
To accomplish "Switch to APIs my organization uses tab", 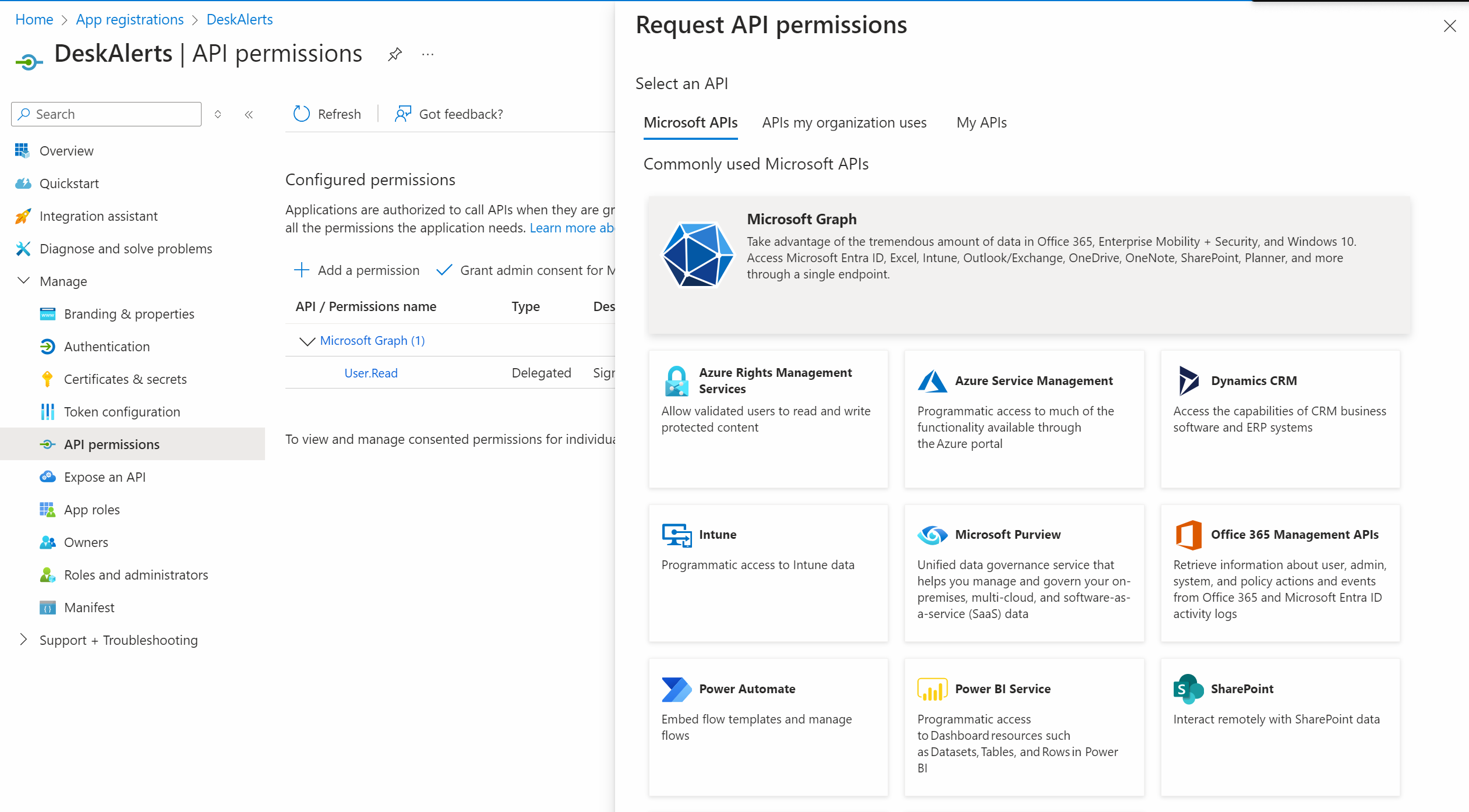I will [844, 122].
